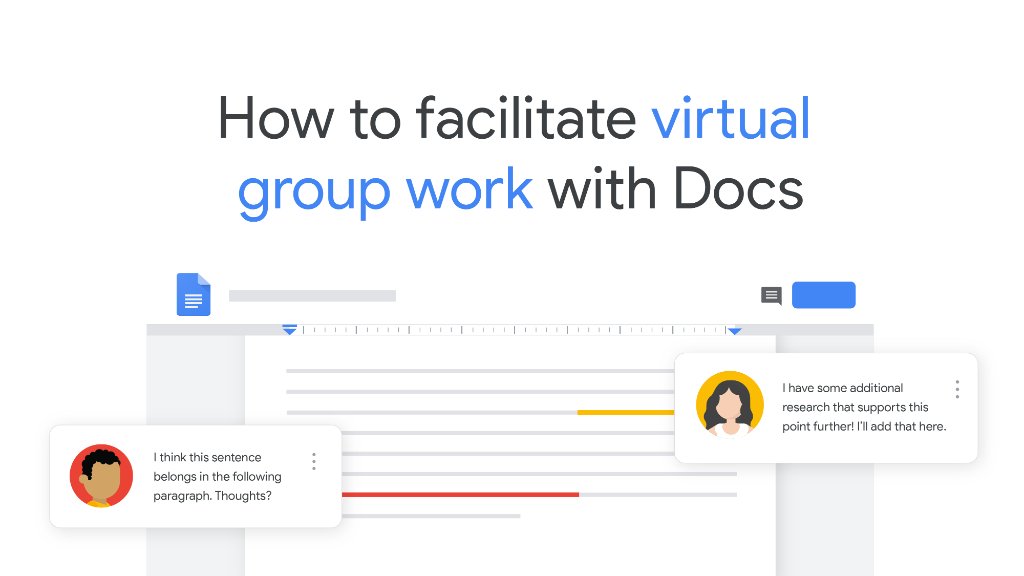Screen dimensions: 1024x576
Task: Select the right indent marker on the ruler
Action: tap(735, 330)
